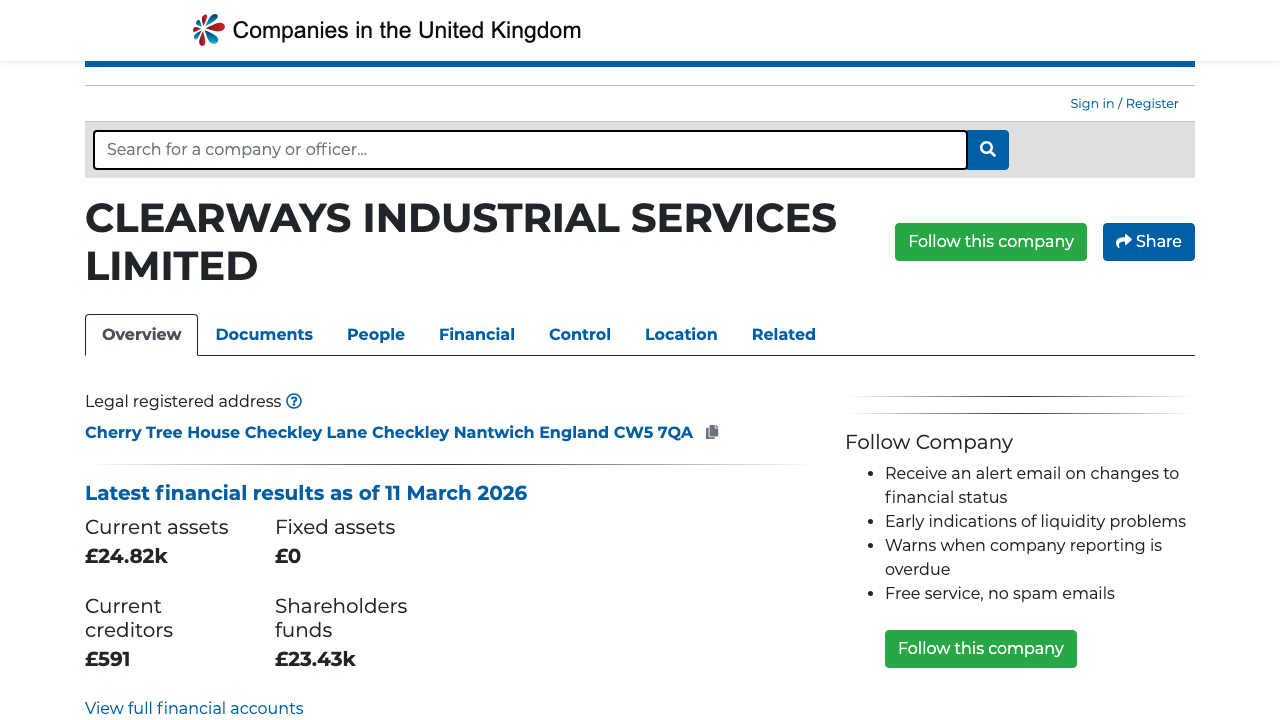Click the search magnifying glass icon
The image size is (1280, 720).
click(987, 149)
